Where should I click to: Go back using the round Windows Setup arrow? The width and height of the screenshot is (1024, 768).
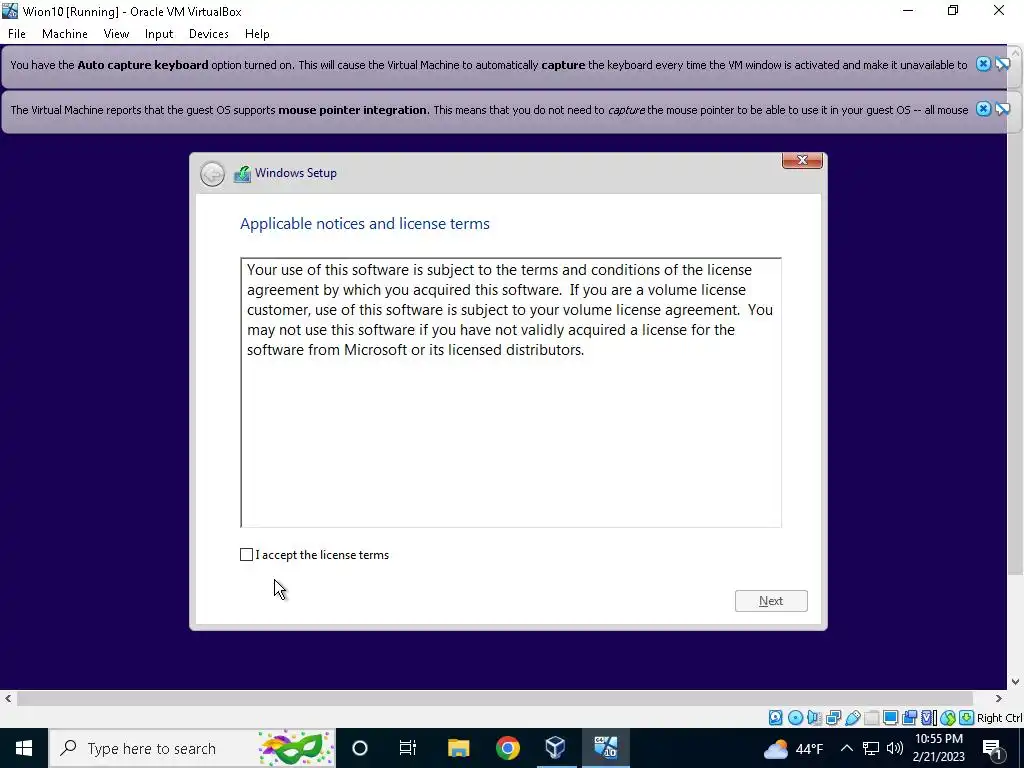(212, 174)
